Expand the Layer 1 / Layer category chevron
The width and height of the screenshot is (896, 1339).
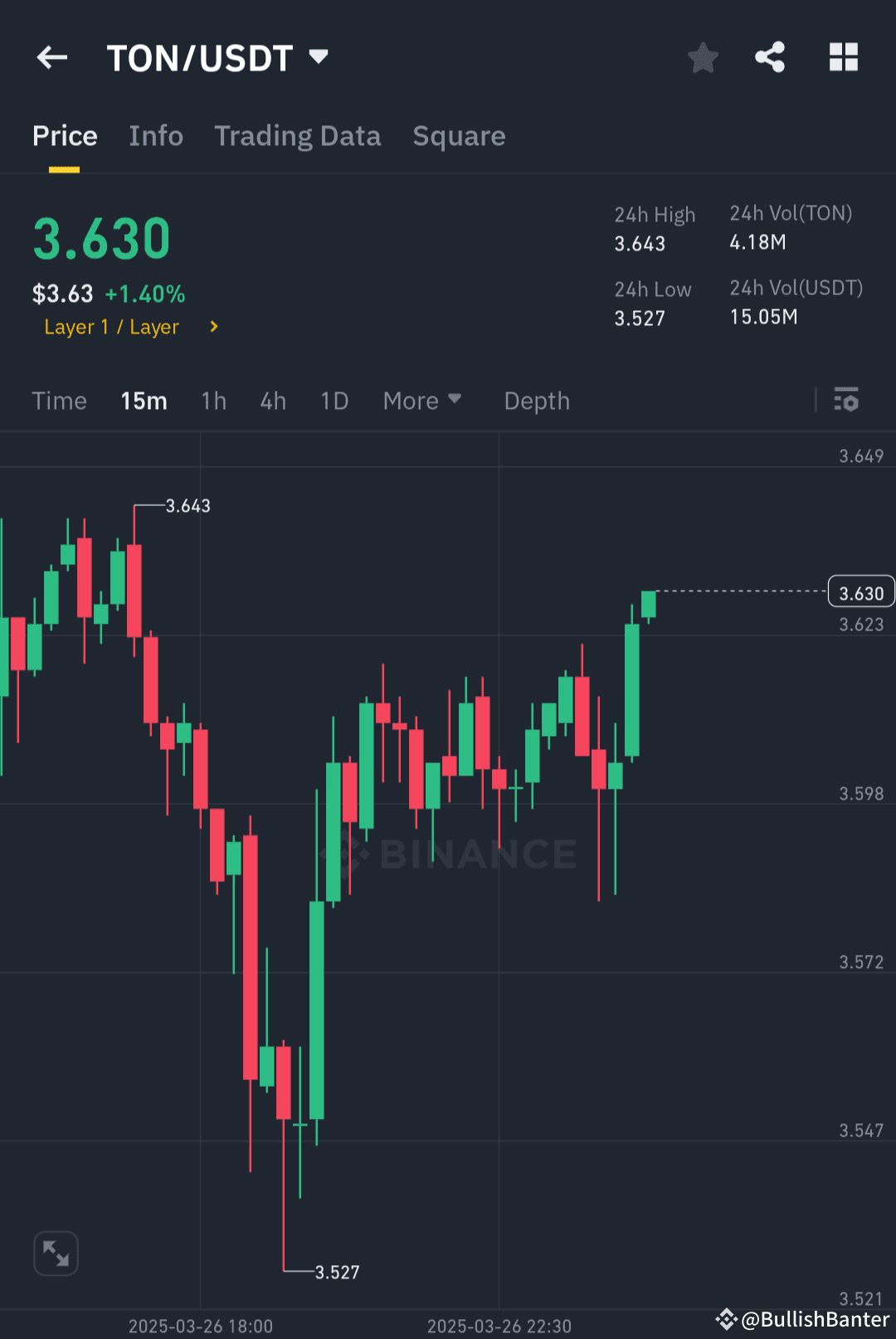click(x=214, y=327)
